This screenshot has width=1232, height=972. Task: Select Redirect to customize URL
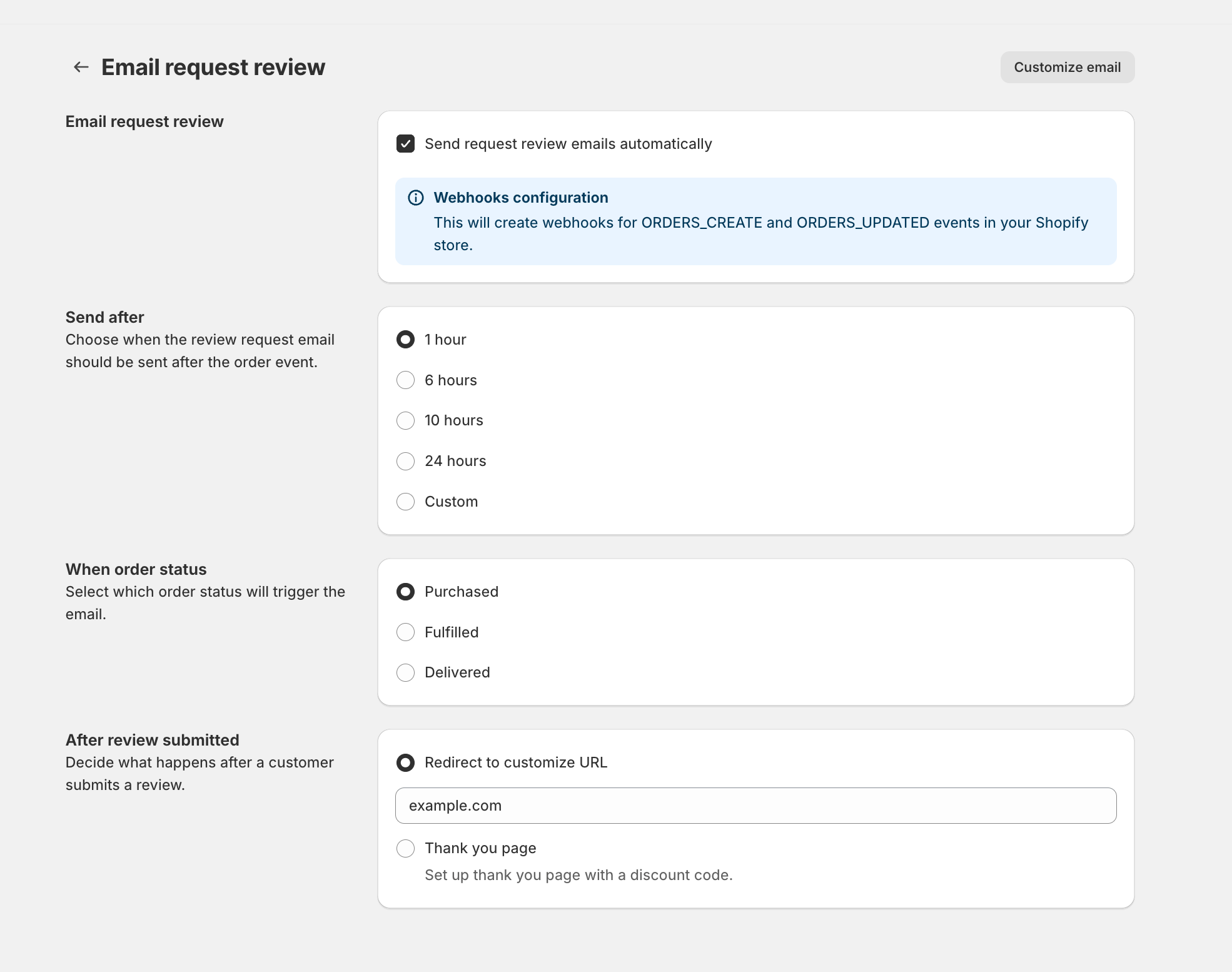tap(406, 762)
